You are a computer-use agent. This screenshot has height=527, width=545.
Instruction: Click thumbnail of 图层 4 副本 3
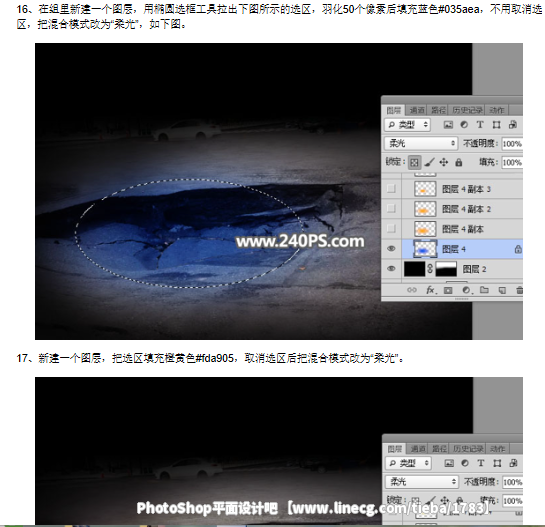(425, 189)
